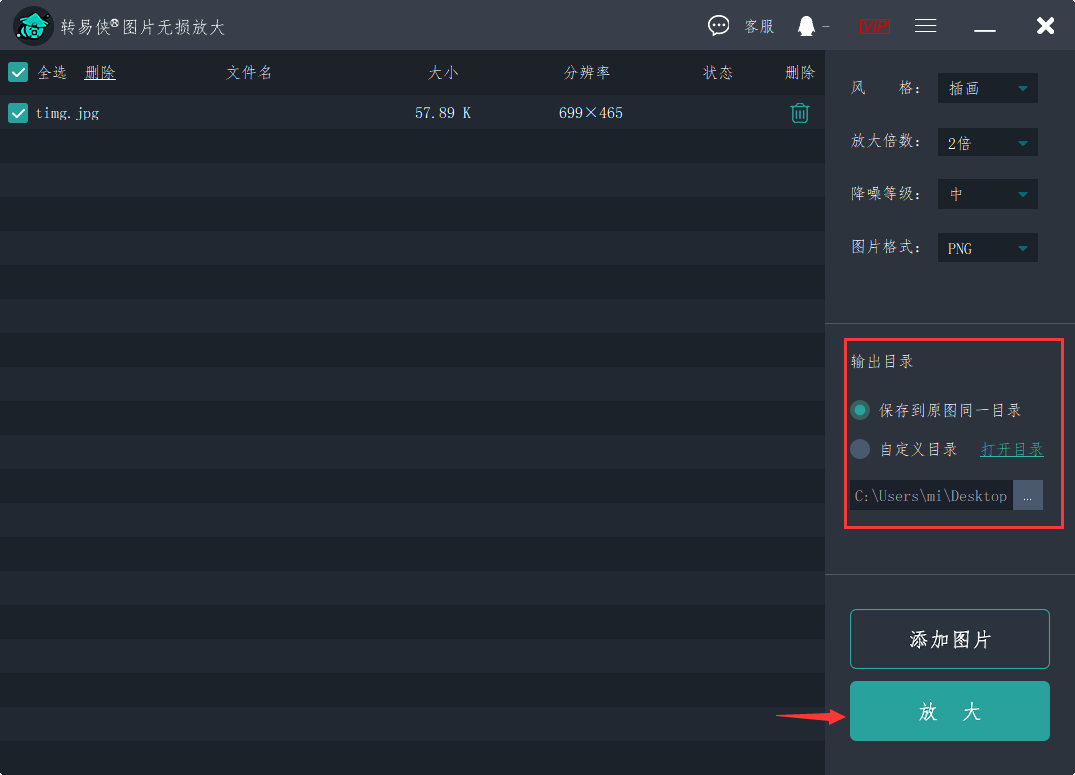
Task: Click the QQ penguin account icon
Action: (x=806, y=26)
